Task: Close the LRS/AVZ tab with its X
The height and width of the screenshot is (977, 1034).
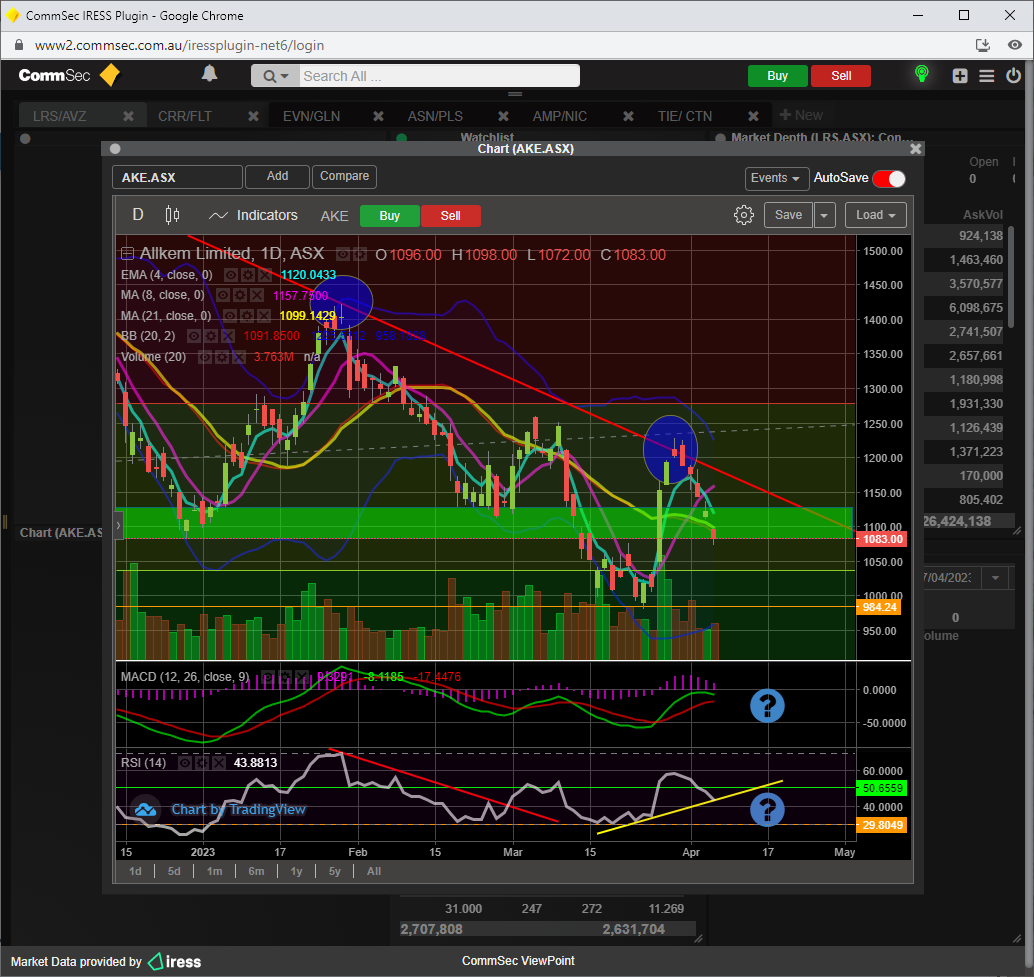Action: pos(129,116)
